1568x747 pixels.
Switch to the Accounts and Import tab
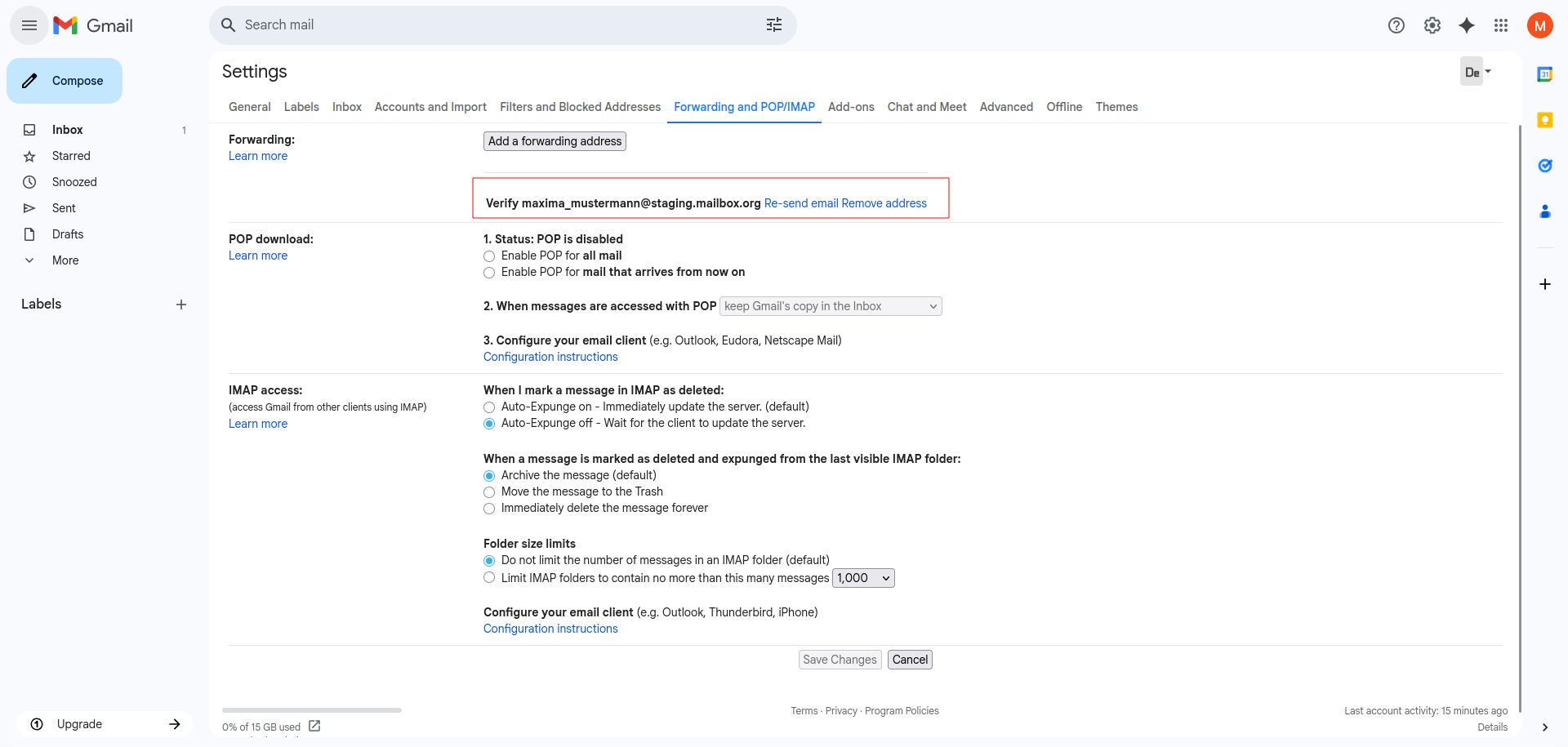coord(430,107)
